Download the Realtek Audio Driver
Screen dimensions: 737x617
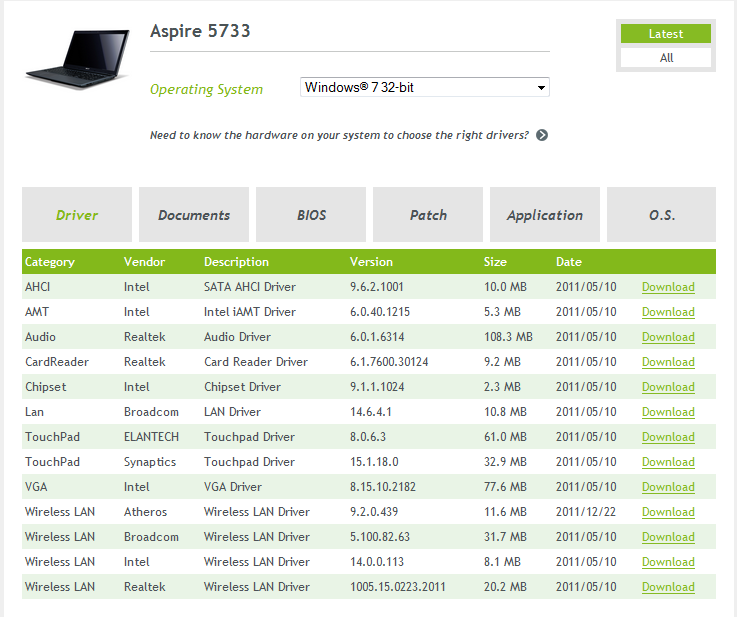click(x=668, y=336)
